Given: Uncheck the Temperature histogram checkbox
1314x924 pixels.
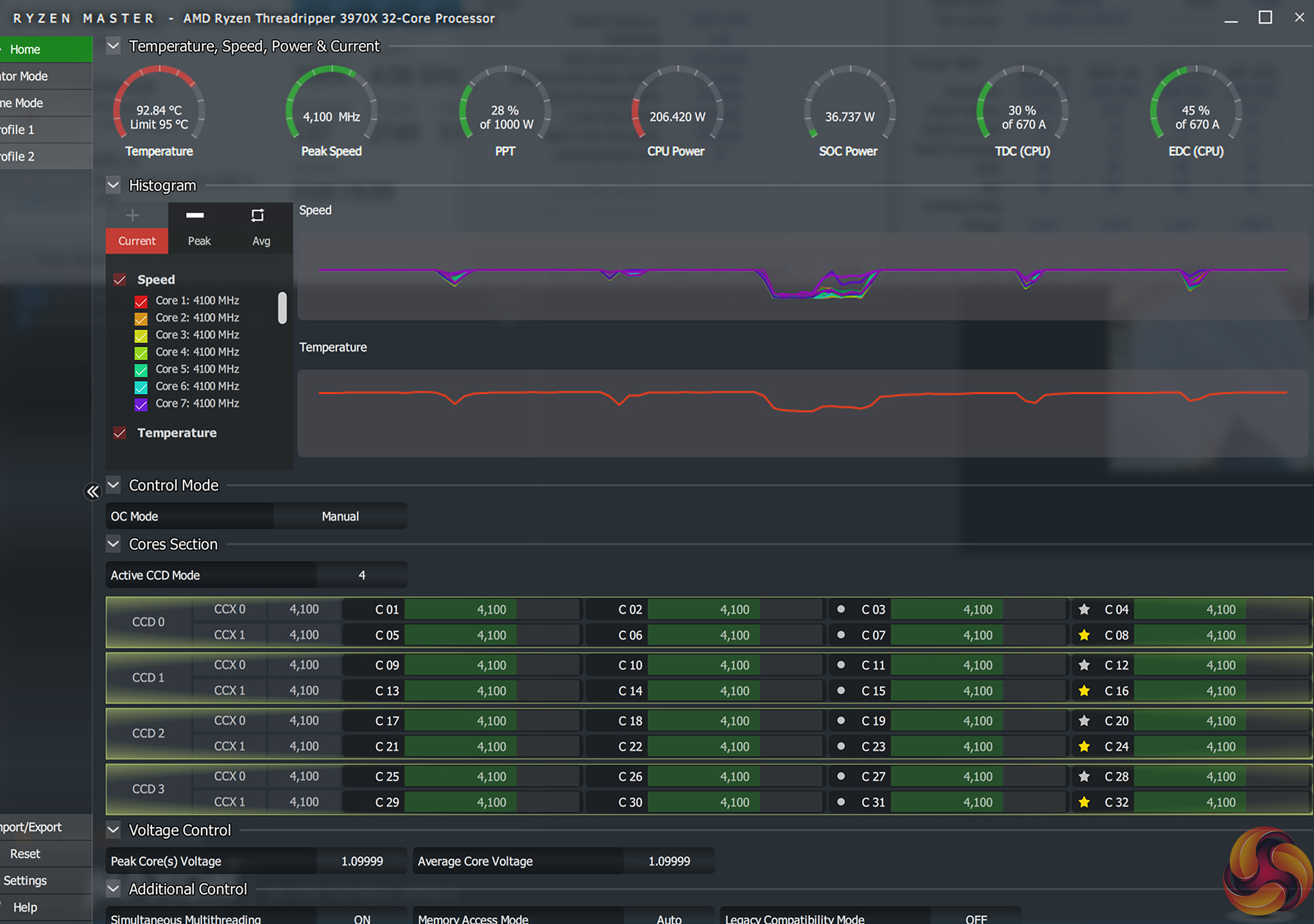Looking at the screenshot, I should click(x=119, y=433).
